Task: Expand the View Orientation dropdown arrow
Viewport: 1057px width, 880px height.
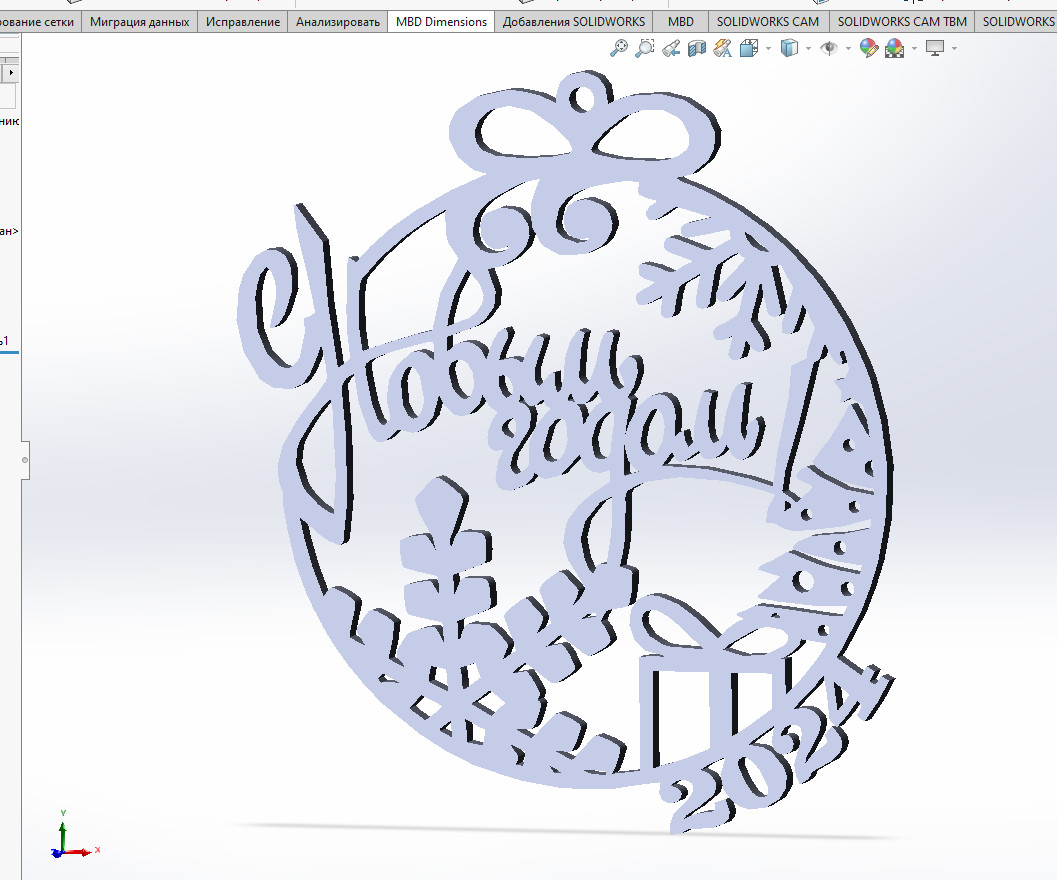Action: [x=768, y=49]
